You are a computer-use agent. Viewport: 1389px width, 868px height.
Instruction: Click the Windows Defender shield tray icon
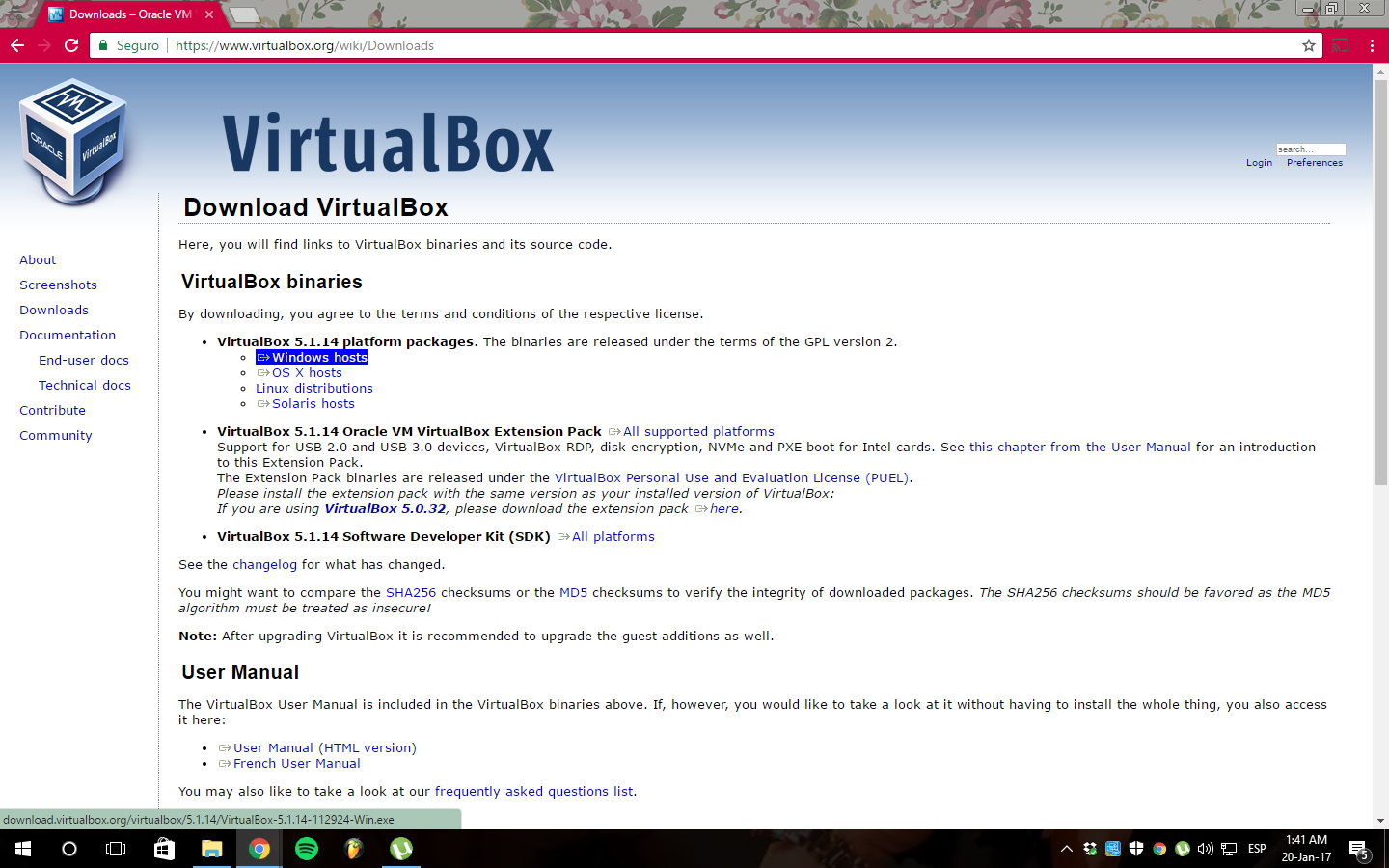[1135, 849]
